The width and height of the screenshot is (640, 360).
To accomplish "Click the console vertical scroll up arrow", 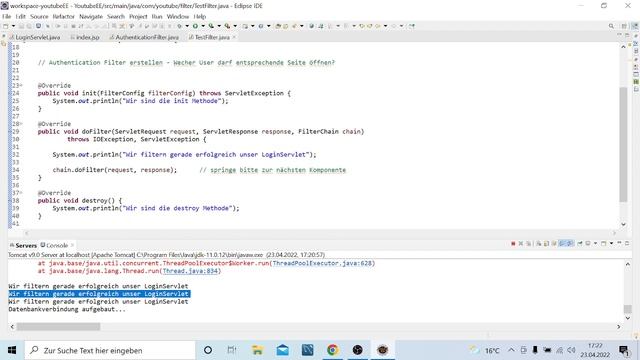I will 628,264.
